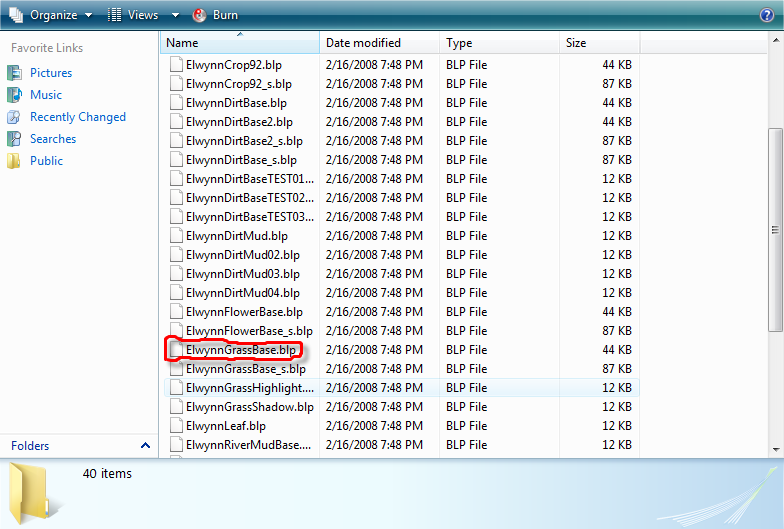
Task: Select file ElwynnCrop92_s.blp
Action: [x=239, y=84]
